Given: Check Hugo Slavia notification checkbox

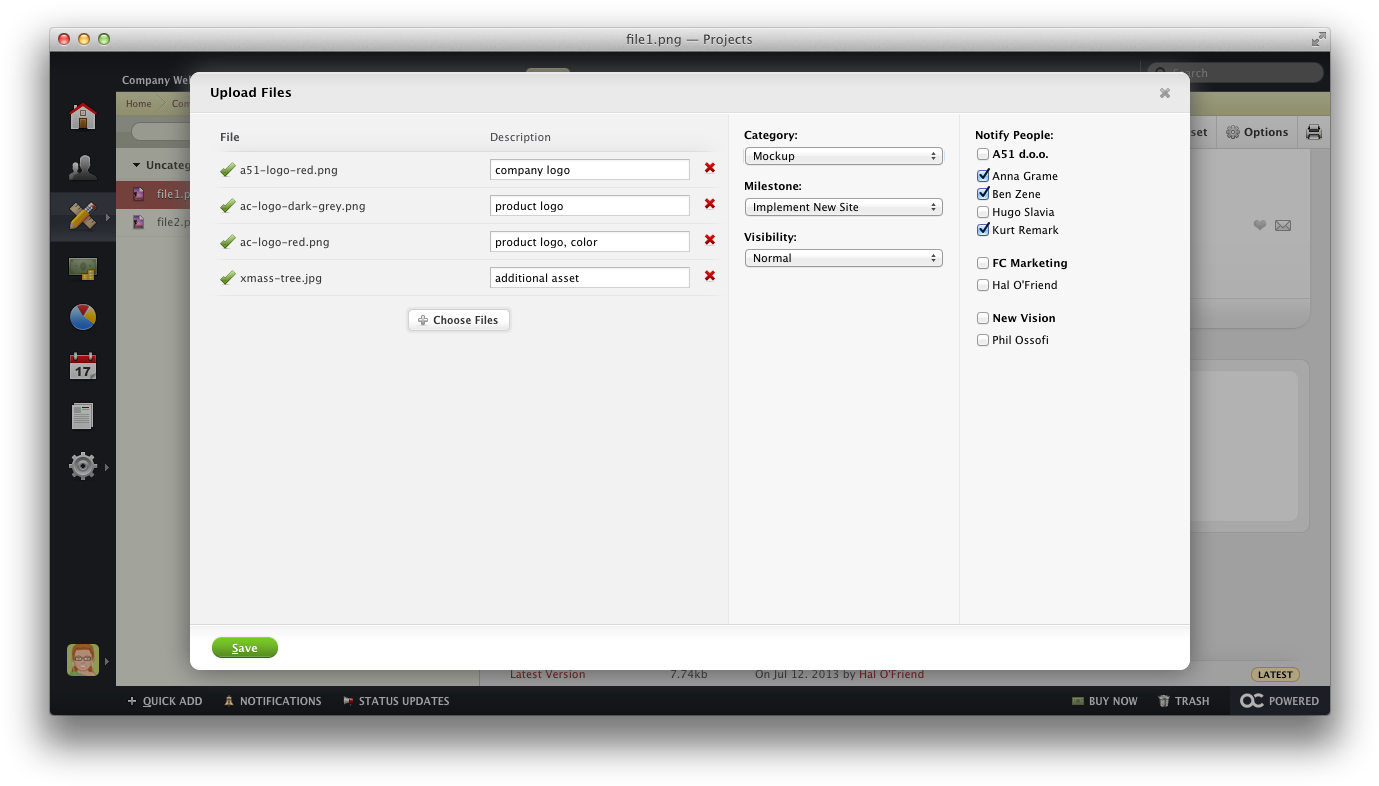Looking at the screenshot, I should tap(983, 212).
